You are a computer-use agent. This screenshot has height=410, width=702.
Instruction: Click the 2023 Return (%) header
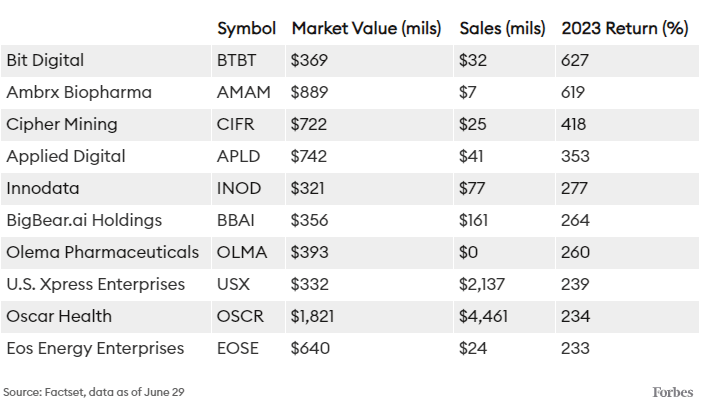[625, 29]
